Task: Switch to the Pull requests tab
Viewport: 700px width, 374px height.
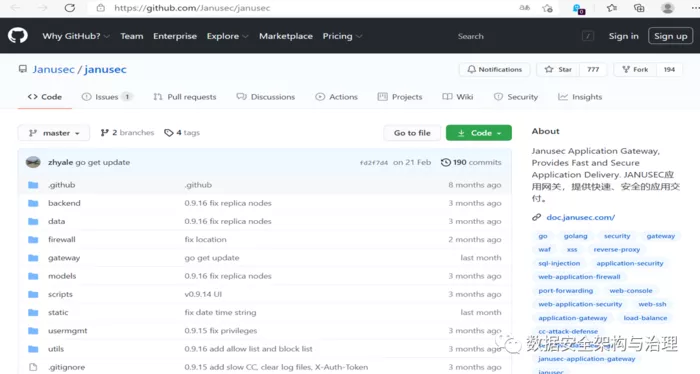Action: click(185, 97)
